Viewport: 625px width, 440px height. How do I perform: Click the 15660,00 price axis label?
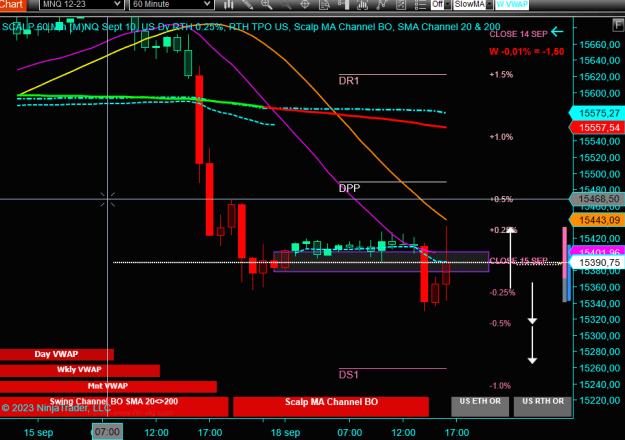(x=599, y=45)
